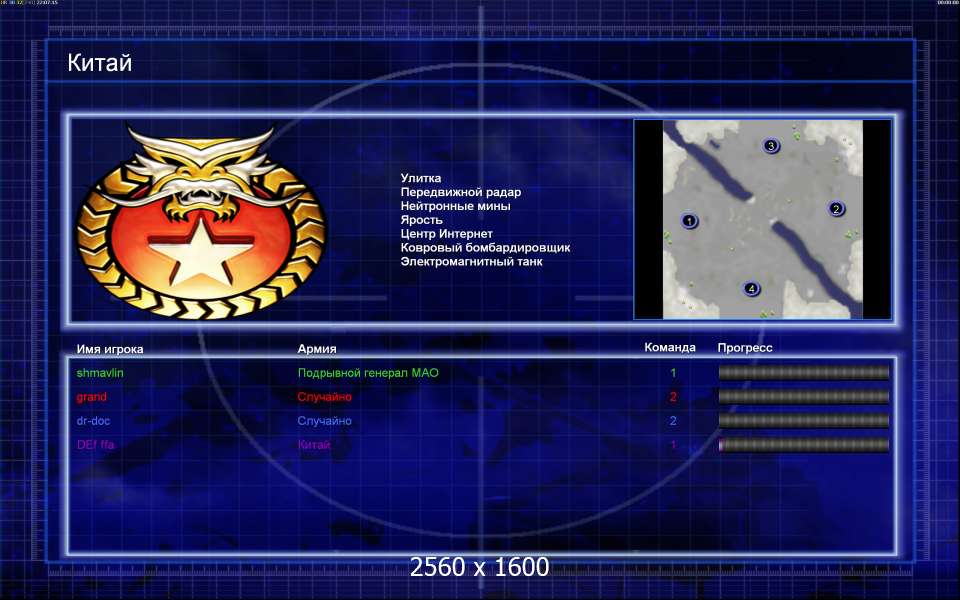Select player name shmavlin
Image resolution: width=960 pixels, height=600 pixels.
click(100, 373)
